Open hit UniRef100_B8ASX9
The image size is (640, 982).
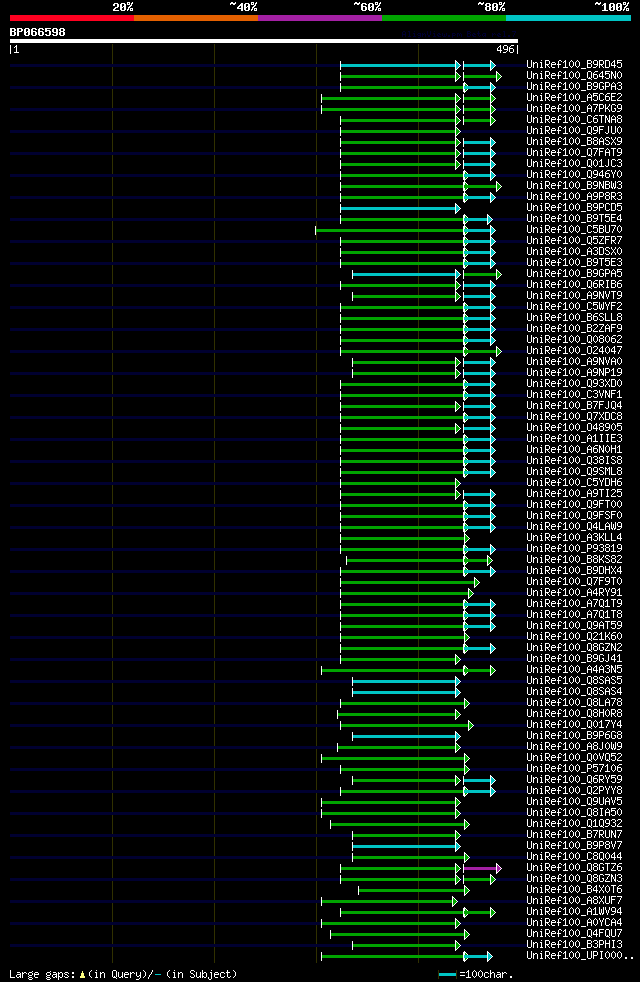pyautogui.click(x=574, y=142)
